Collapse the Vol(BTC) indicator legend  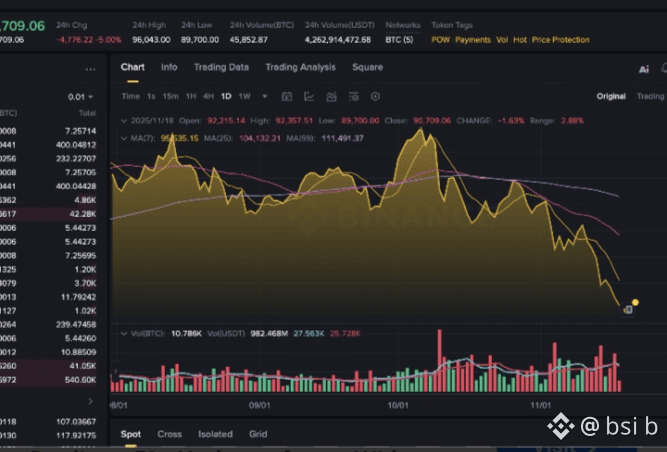point(124,333)
